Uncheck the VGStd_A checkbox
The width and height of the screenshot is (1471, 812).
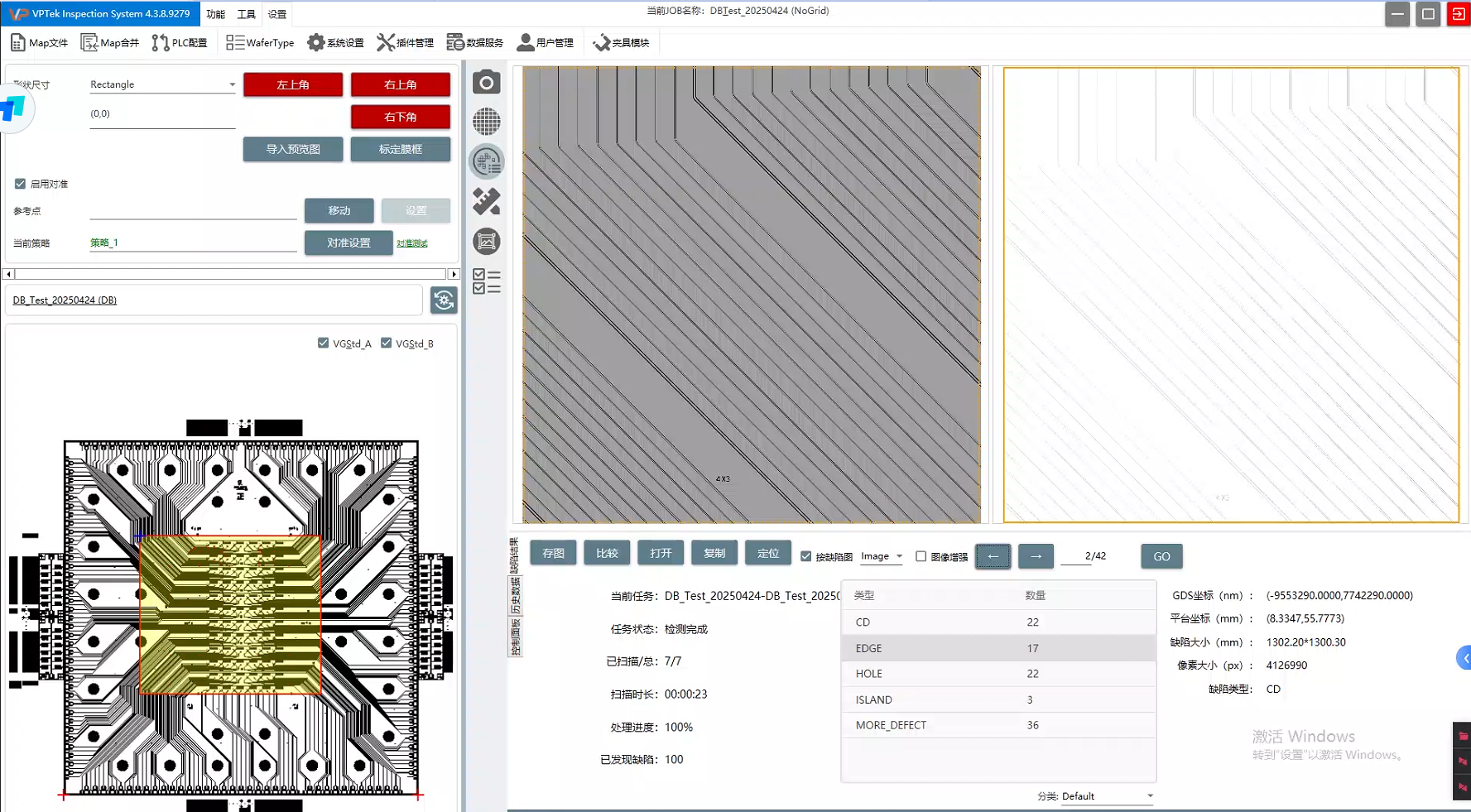[x=324, y=343]
